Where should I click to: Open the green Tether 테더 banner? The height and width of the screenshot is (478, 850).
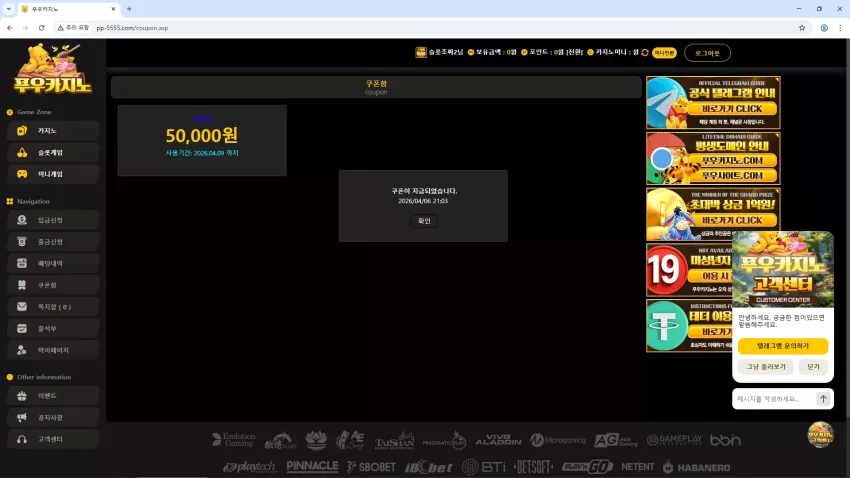pos(688,326)
